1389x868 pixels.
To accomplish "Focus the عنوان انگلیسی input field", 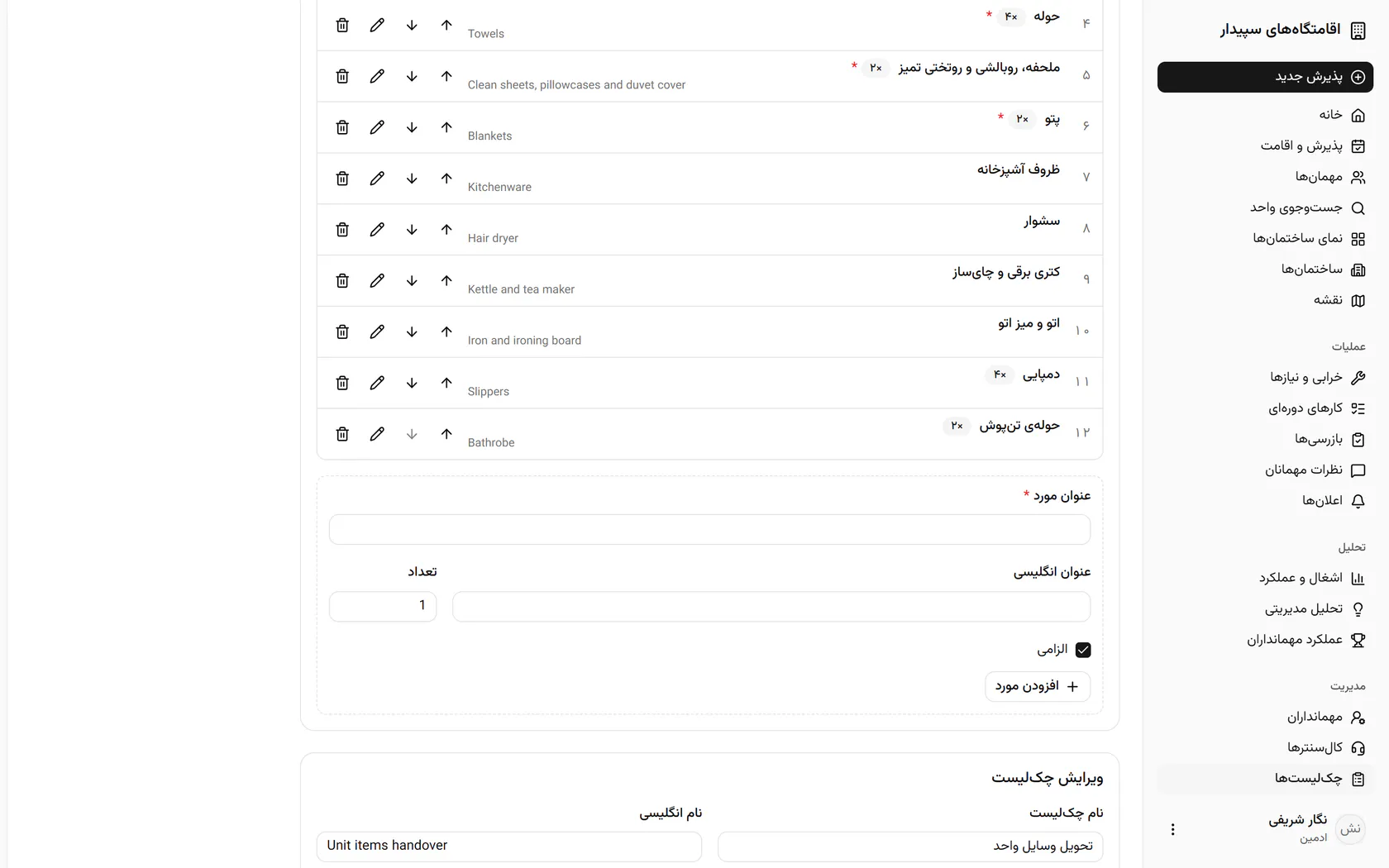I will pos(771,606).
